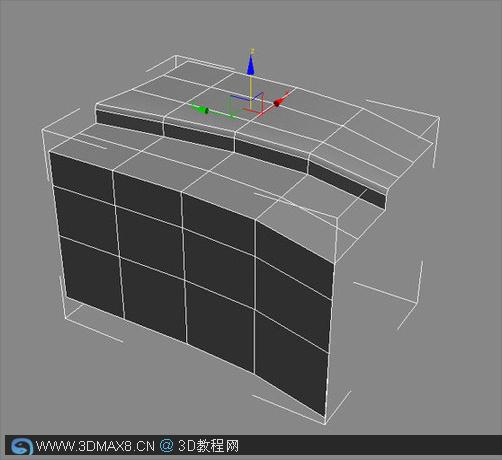Grab the blue Z-axis arrow of the move gizmo

[x=251, y=65]
